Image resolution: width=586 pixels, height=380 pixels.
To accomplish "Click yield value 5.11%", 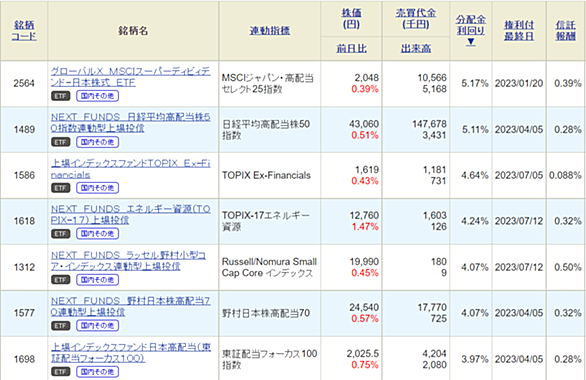I will [475, 129].
